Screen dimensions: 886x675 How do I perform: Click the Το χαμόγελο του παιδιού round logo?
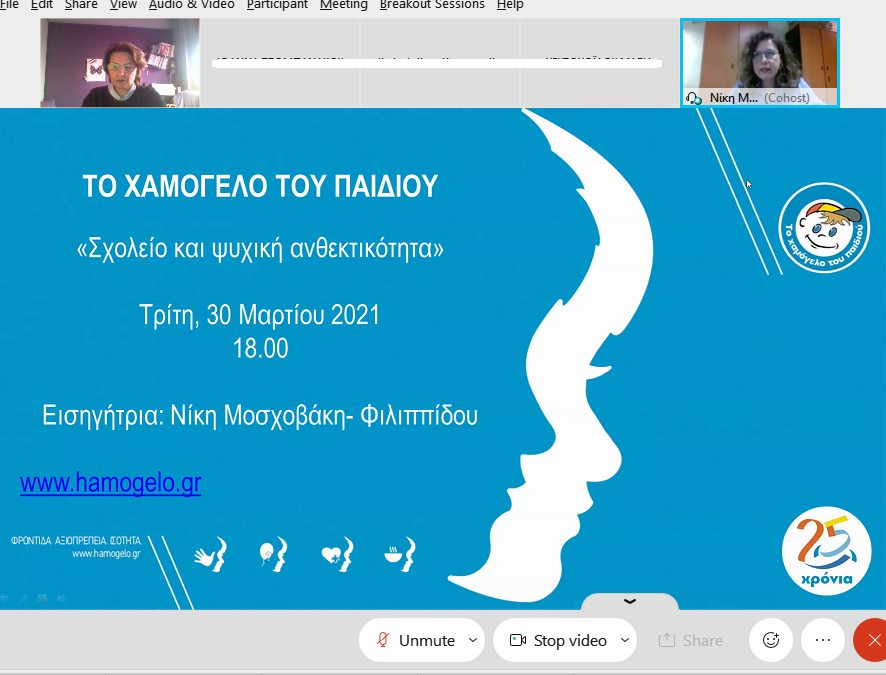coord(824,228)
